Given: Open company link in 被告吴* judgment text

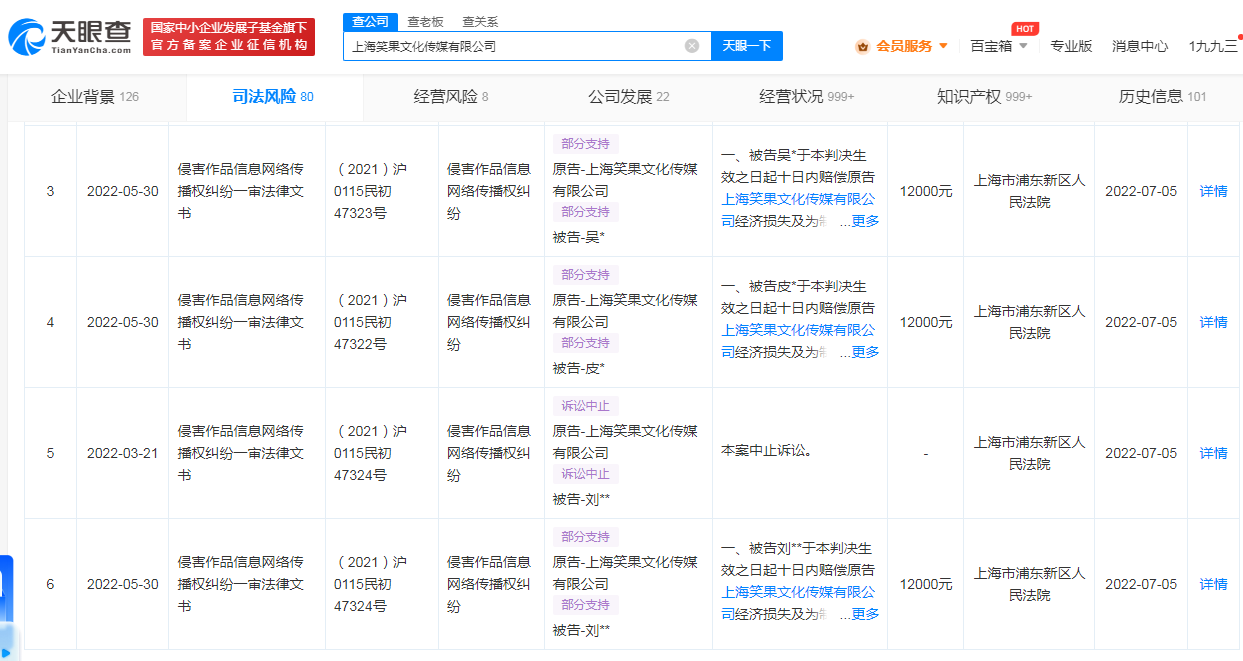Looking at the screenshot, I should click(798, 199).
